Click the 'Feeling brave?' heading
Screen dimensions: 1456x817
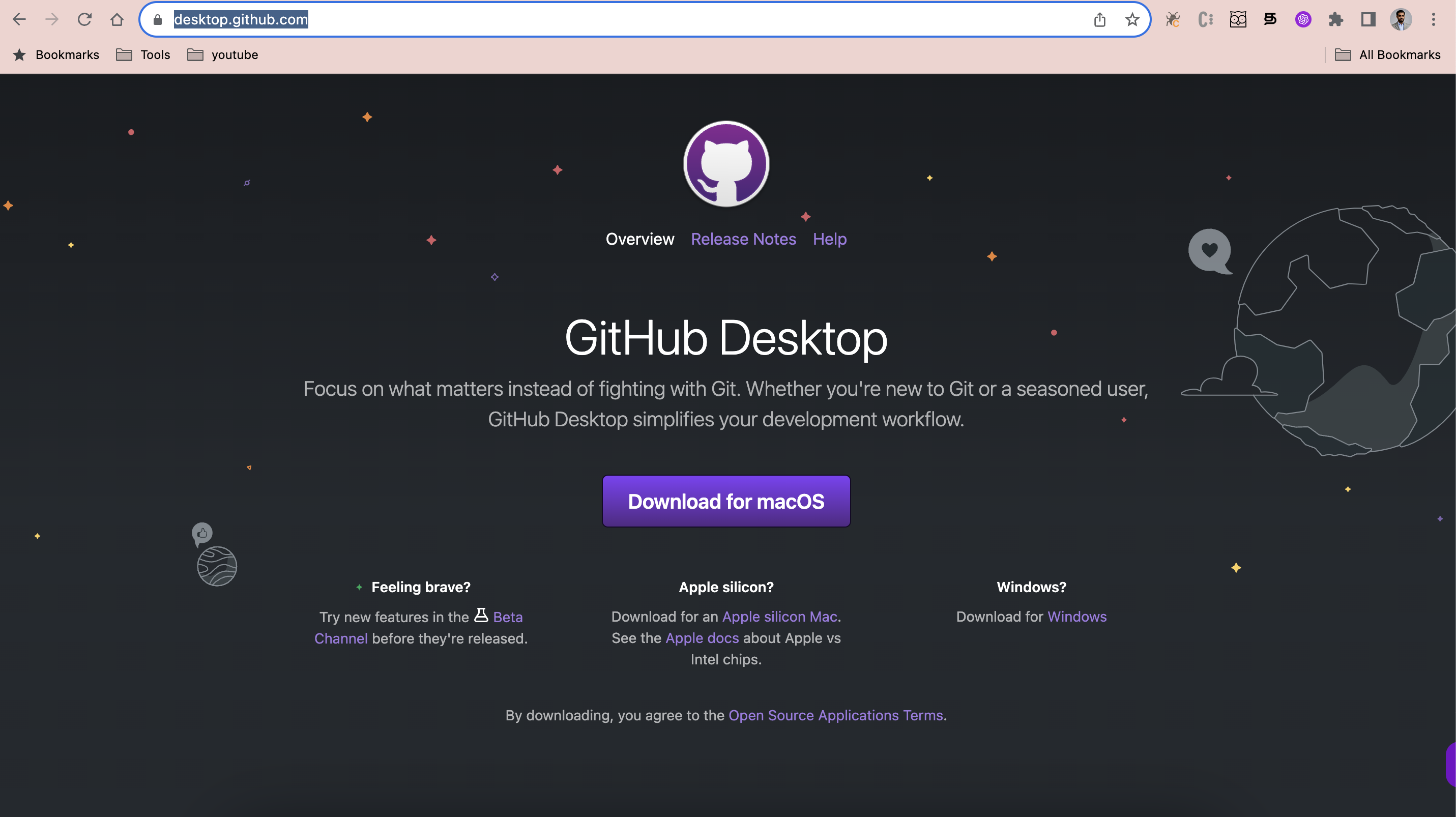click(421, 587)
